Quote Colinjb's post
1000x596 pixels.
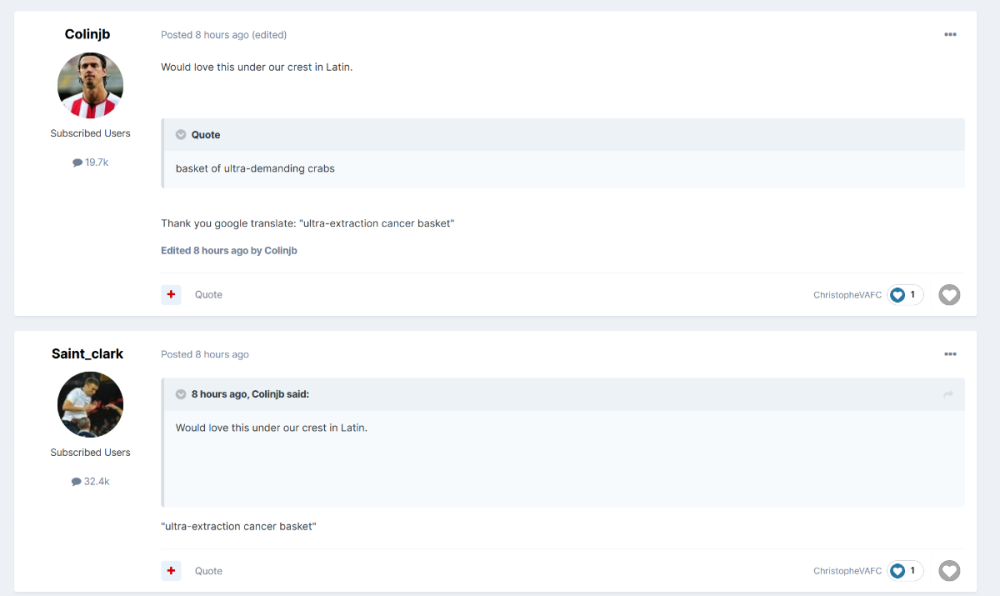click(208, 295)
